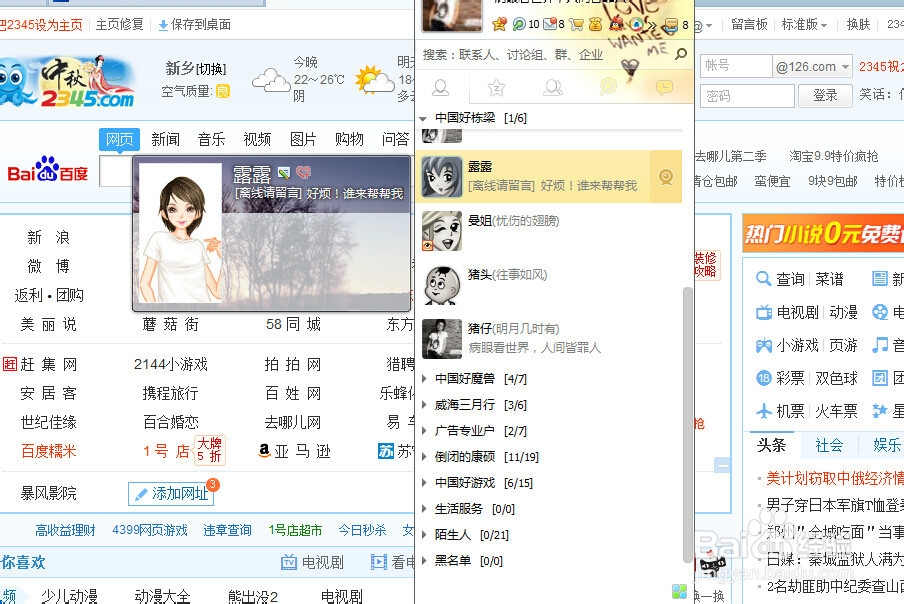This screenshot has height=604, width=904.
Task: Open the 亚马逊 Amazon link
Action: [x=294, y=451]
